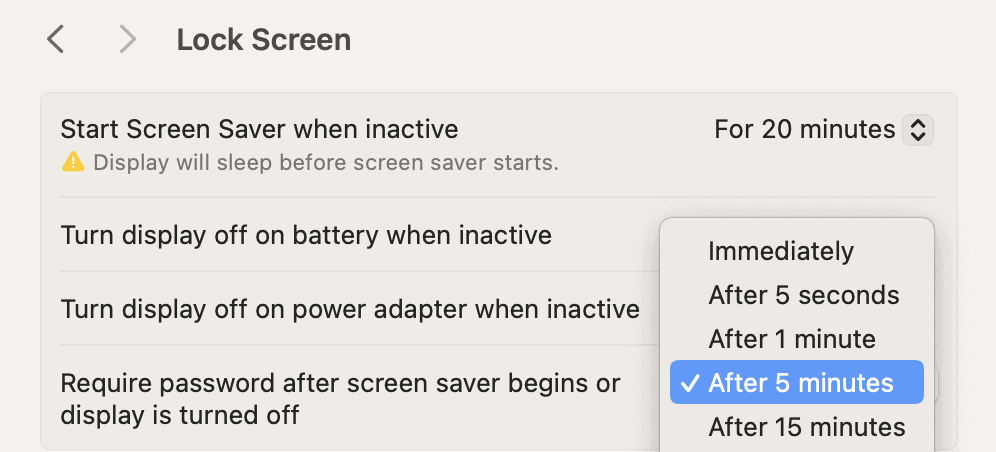Click the yellow warning triangle icon
The width and height of the screenshot is (996, 452).
coord(73,162)
